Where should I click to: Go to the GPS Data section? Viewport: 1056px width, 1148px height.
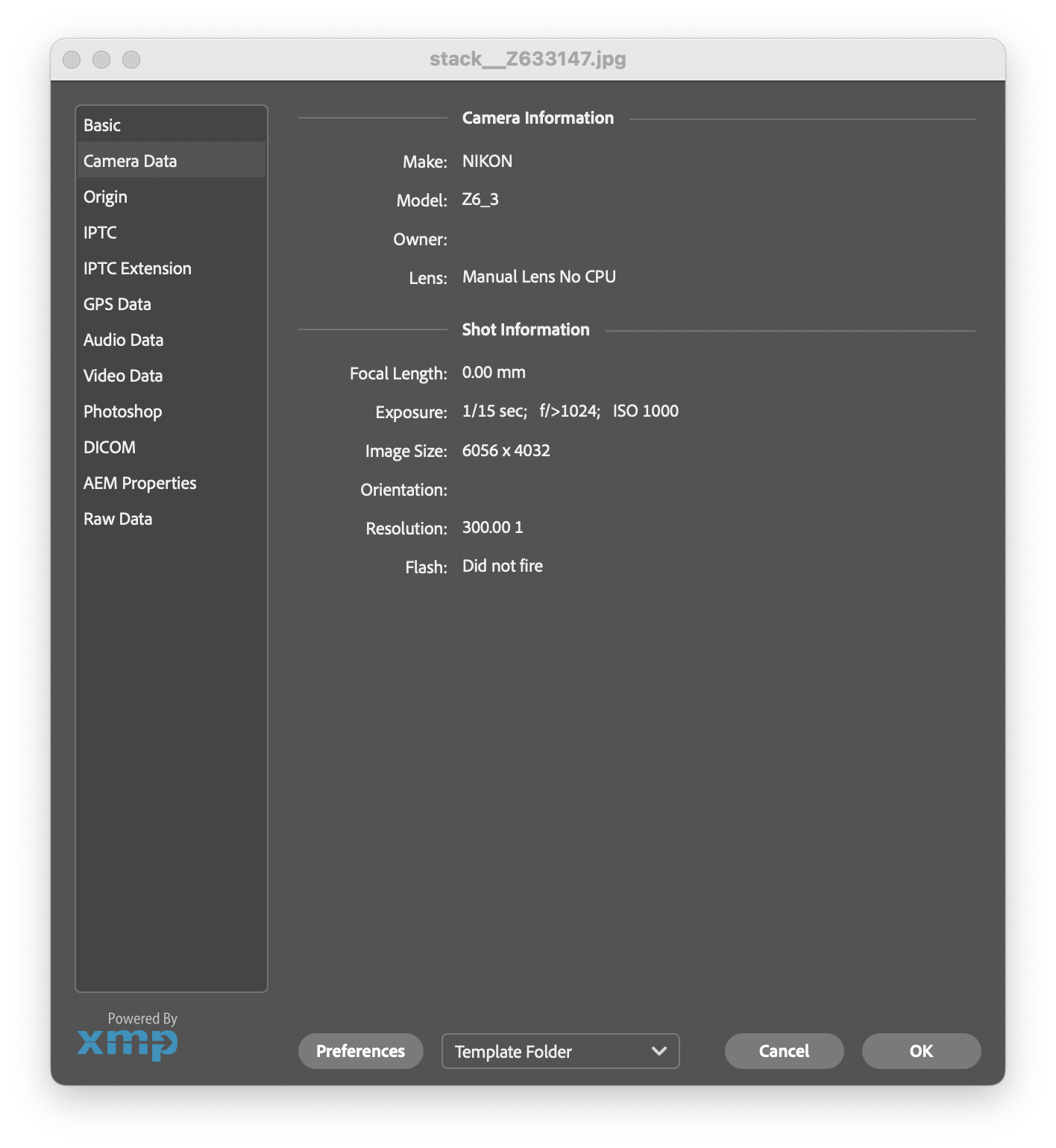[x=171, y=303]
